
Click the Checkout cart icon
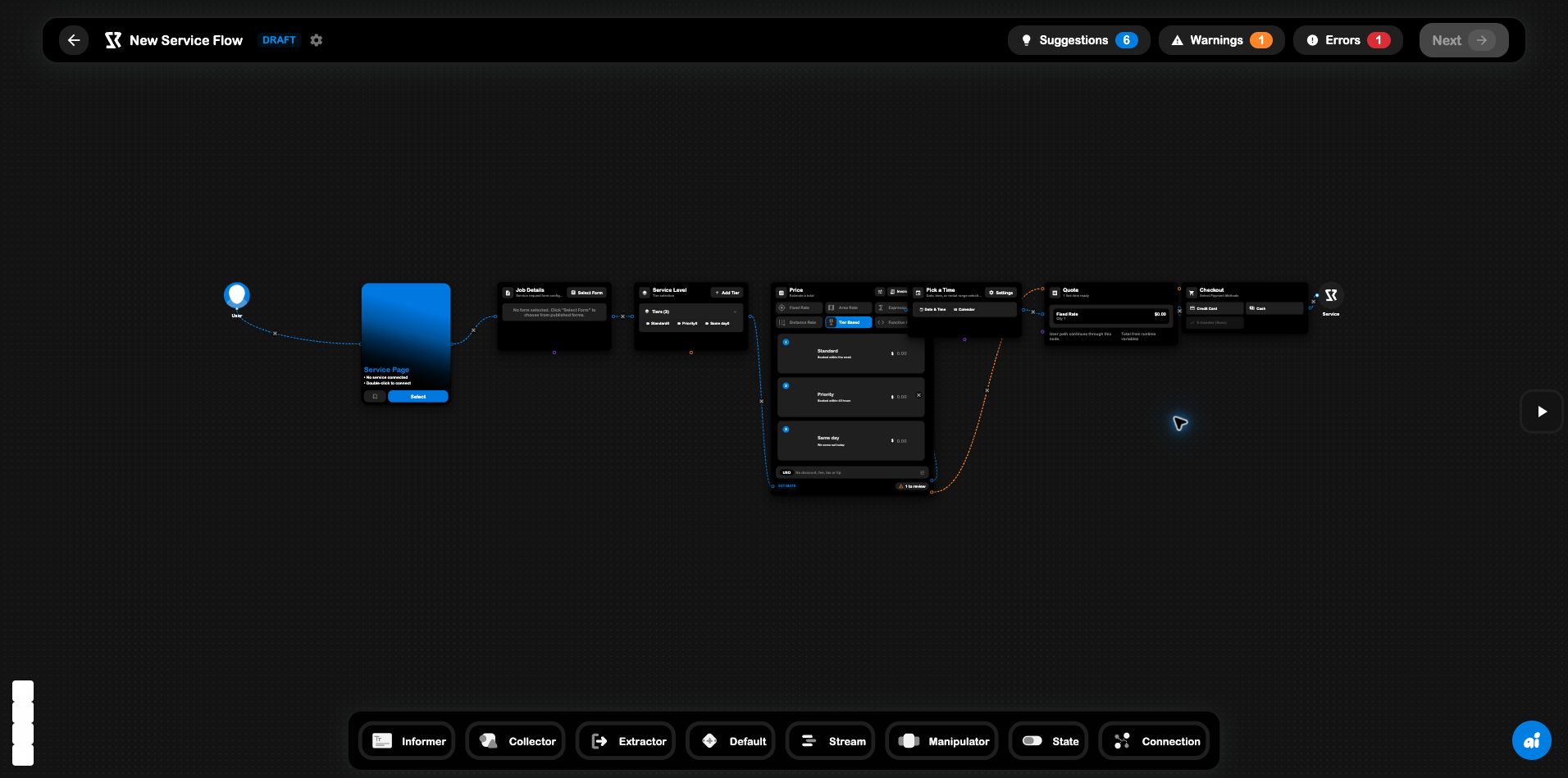coord(1192,293)
